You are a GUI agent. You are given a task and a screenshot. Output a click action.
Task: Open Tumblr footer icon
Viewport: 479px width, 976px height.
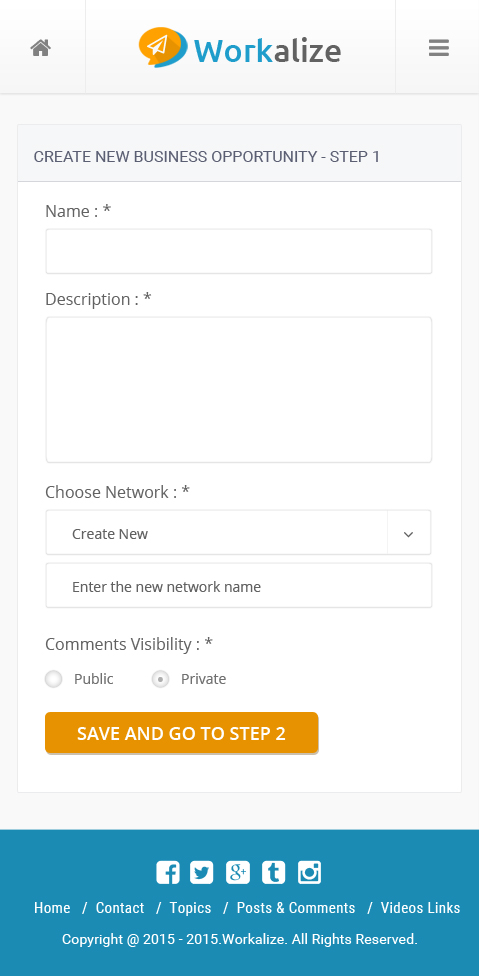click(274, 872)
